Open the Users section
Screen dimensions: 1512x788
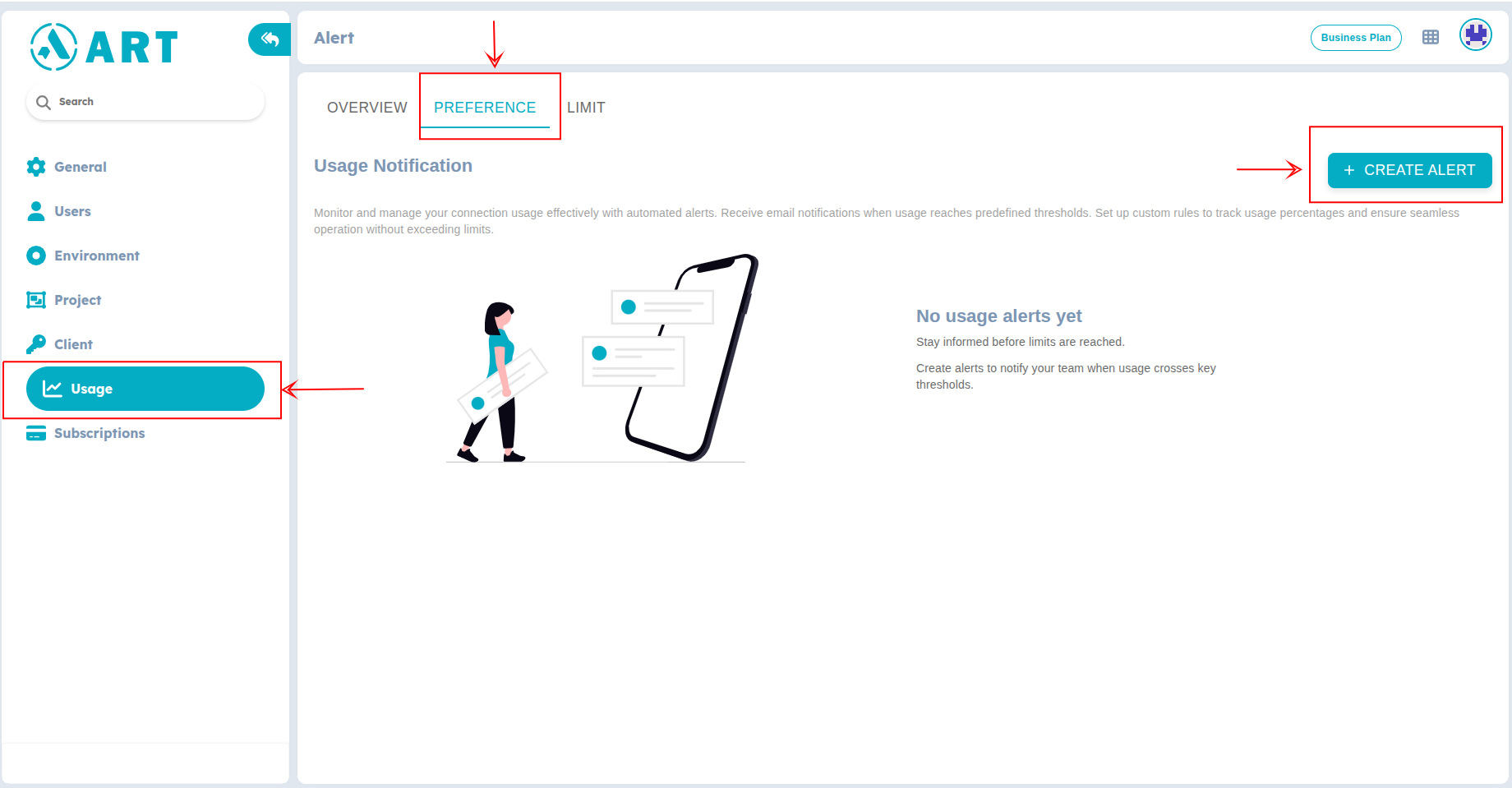pos(72,211)
